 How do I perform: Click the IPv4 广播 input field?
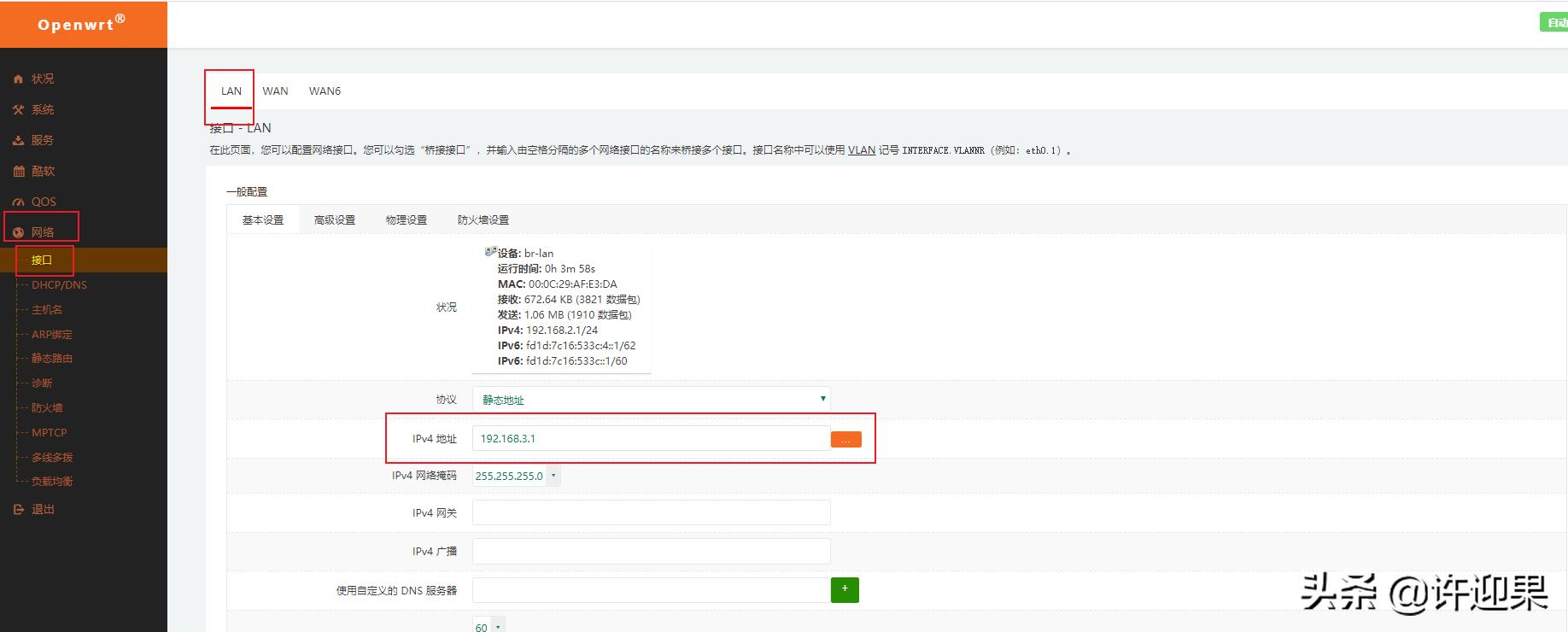click(x=651, y=551)
